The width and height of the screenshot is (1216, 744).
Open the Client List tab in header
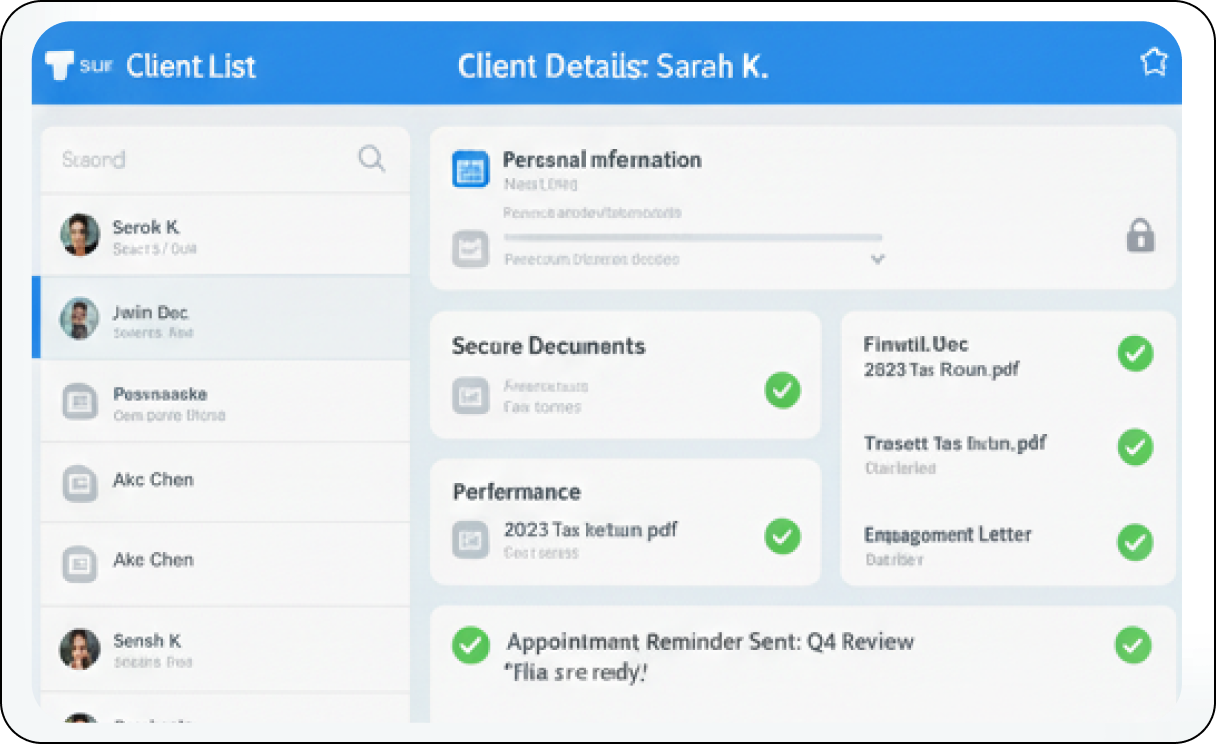tap(191, 66)
